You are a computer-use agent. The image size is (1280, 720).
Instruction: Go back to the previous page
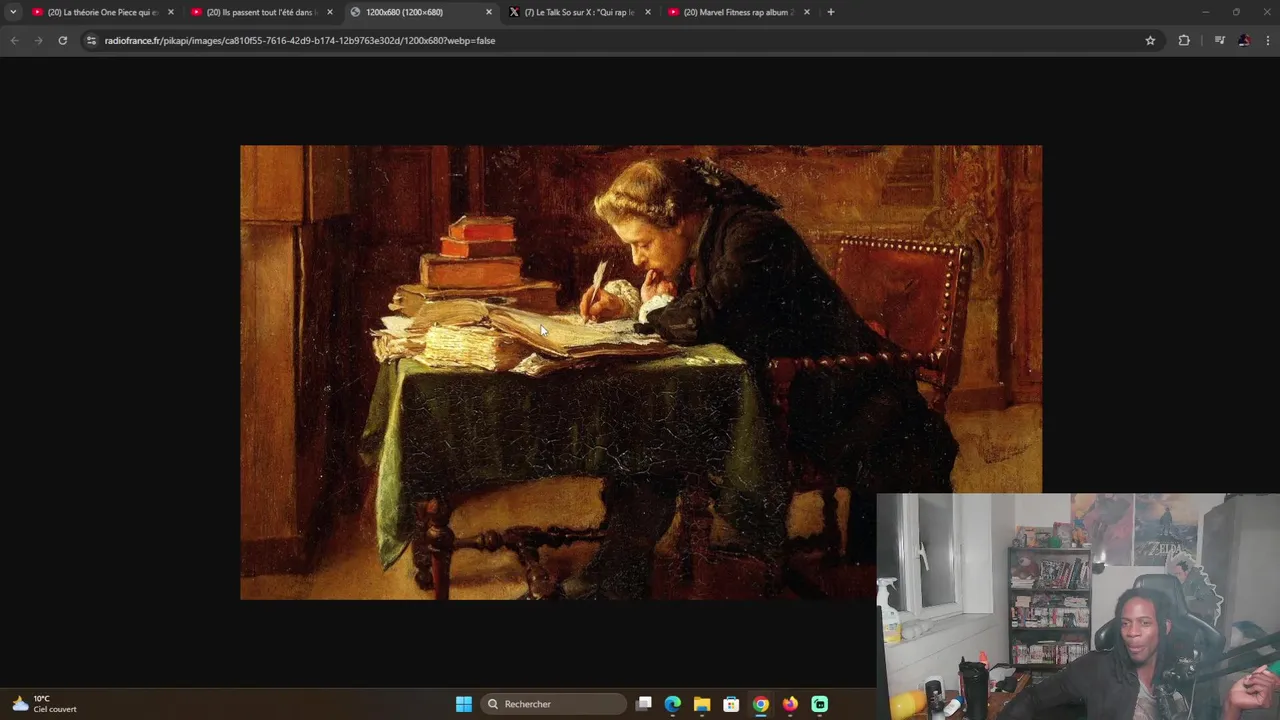tap(14, 40)
